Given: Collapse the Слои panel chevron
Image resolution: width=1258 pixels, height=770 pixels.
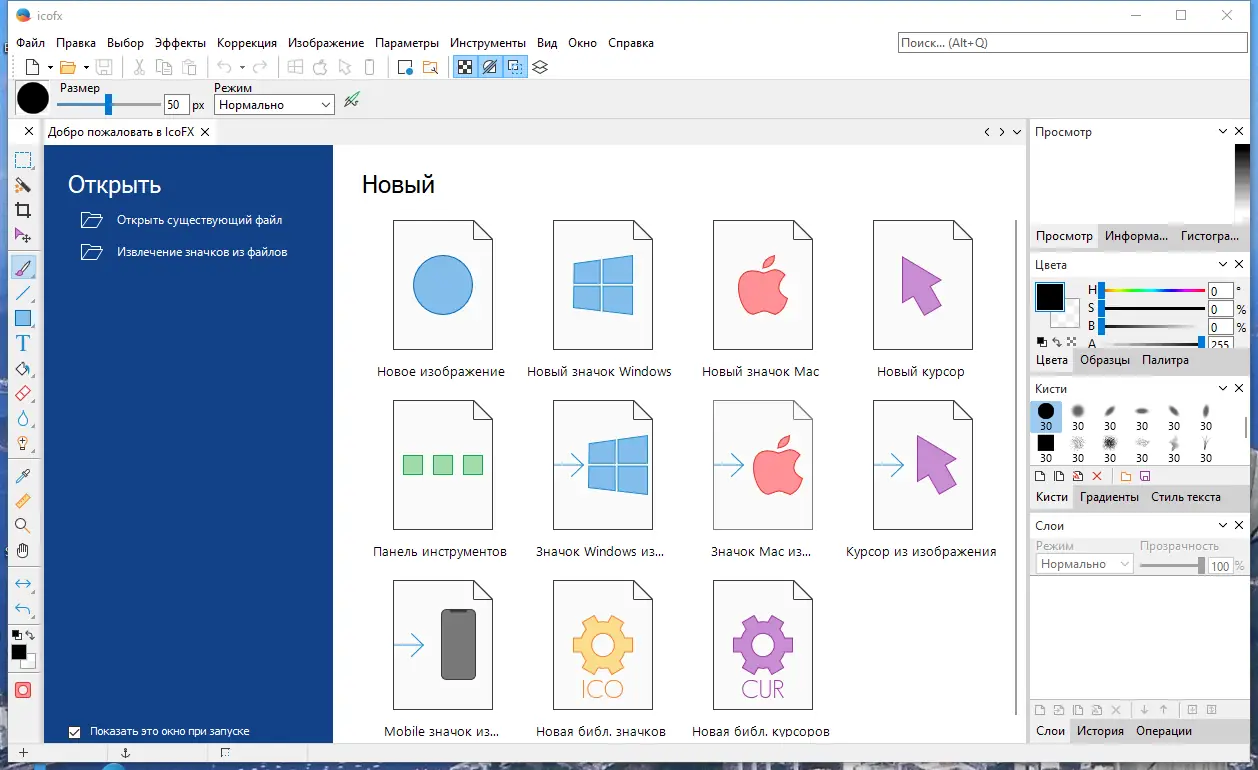Looking at the screenshot, I should [x=1223, y=525].
